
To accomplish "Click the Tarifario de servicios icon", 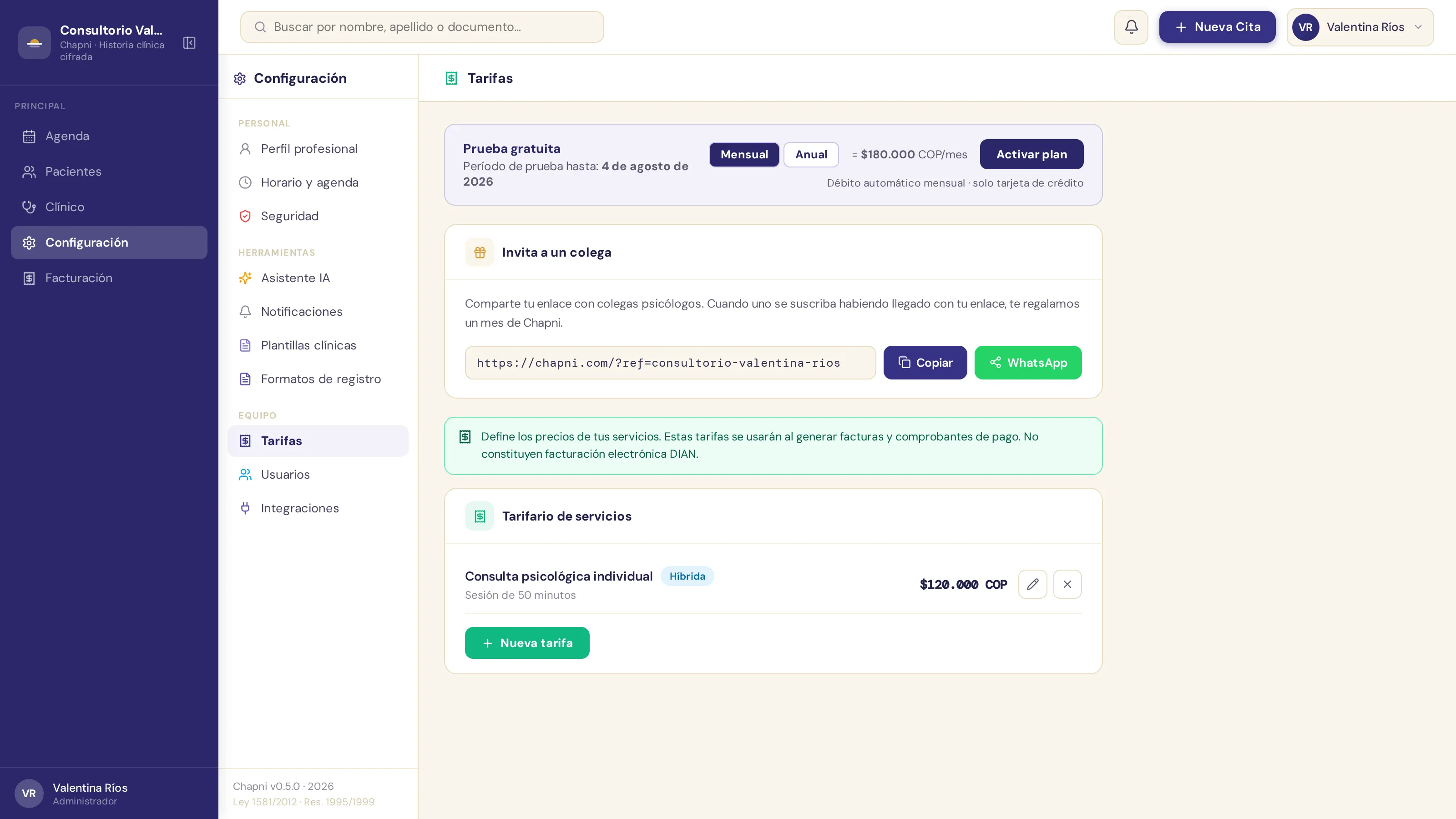I will click(x=480, y=516).
